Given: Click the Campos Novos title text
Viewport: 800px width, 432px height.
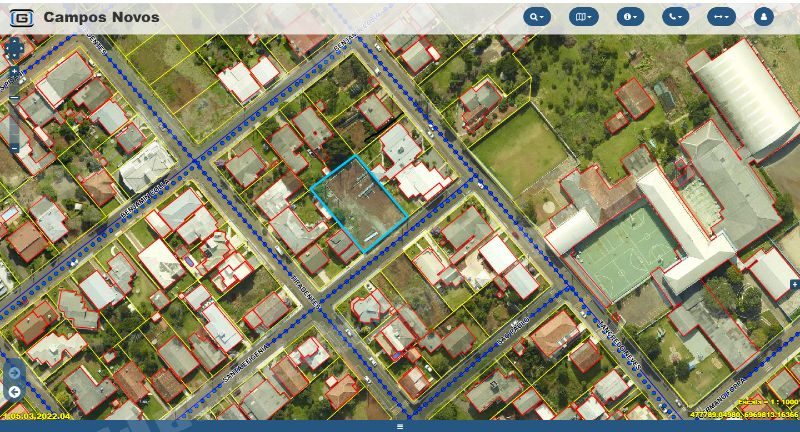Looking at the screenshot, I should pos(102,17).
